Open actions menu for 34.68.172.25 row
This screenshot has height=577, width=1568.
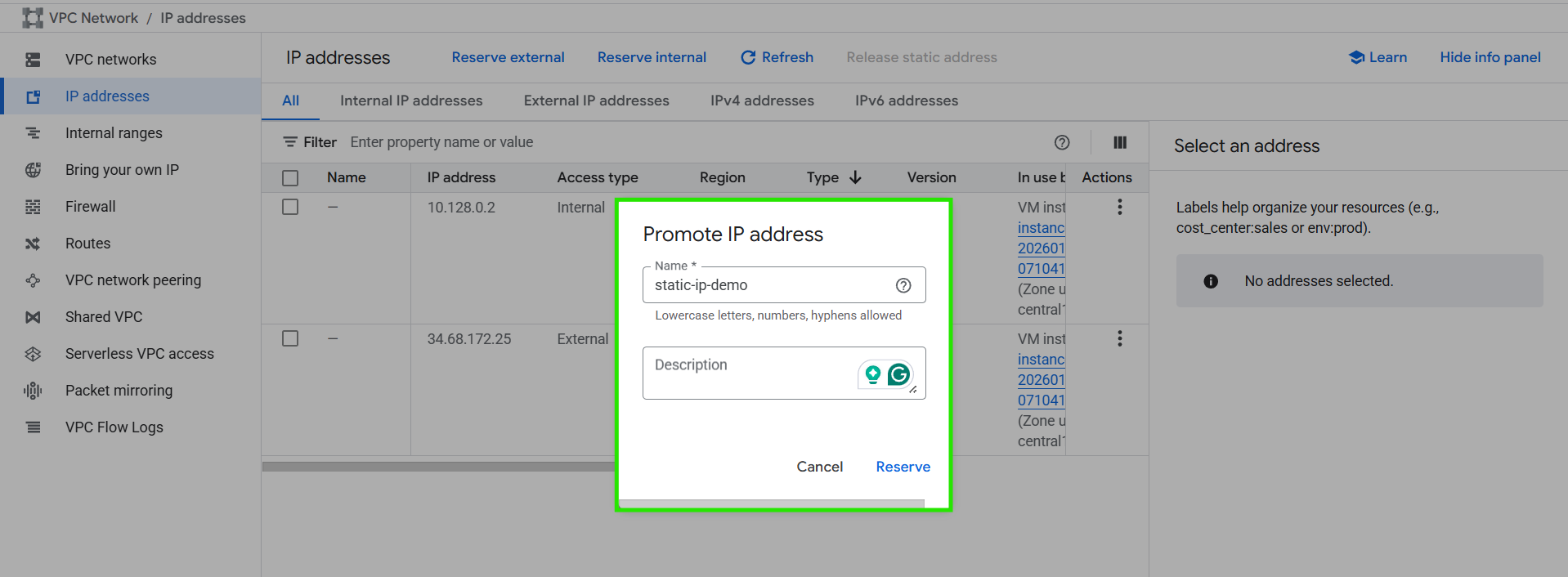(1120, 338)
